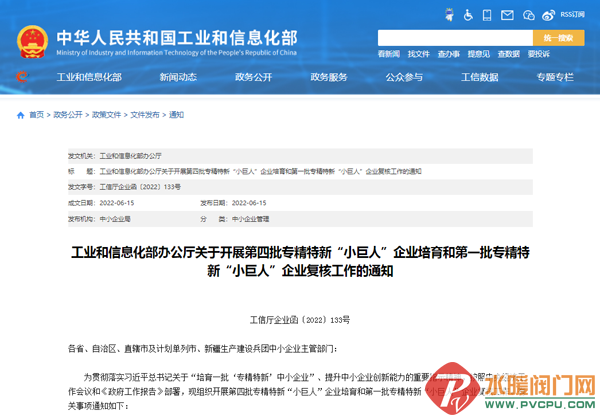Click 成文日期 2022-06-15 value
Screen dimensions: 600x419
click(117, 203)
